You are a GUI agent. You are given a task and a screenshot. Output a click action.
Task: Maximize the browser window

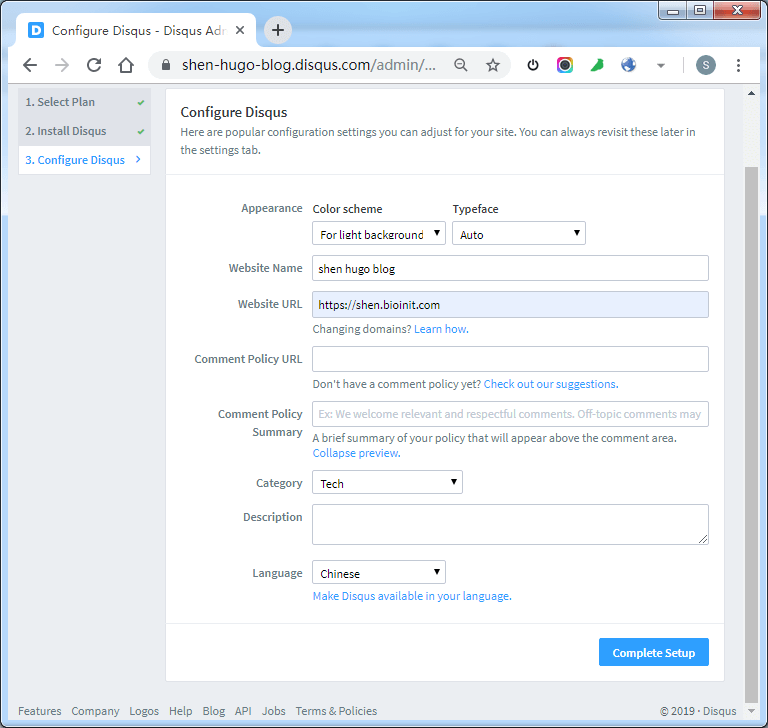click(x=700, y=10)
